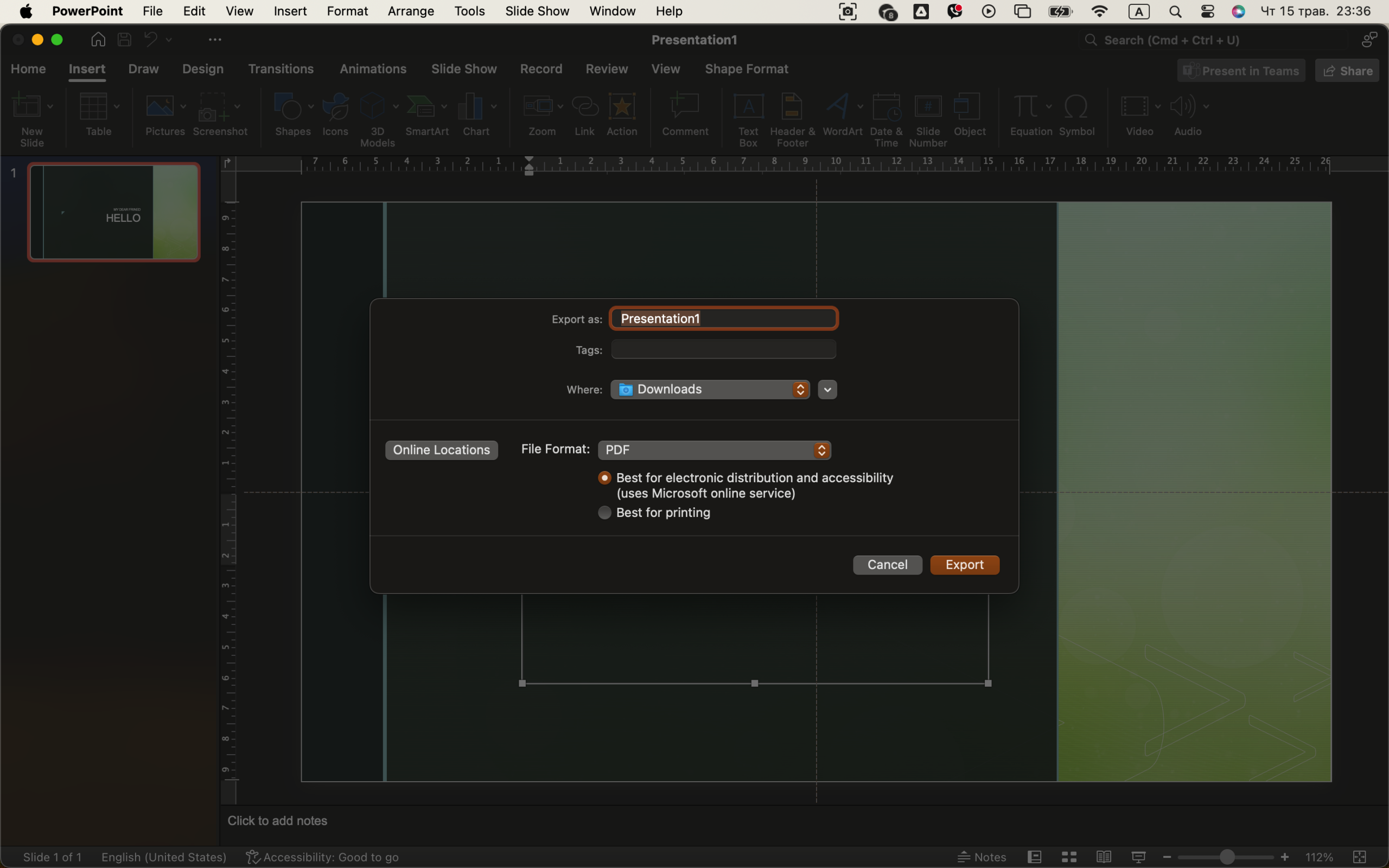Expand the Chart dropdown arrow

point(494,106)
